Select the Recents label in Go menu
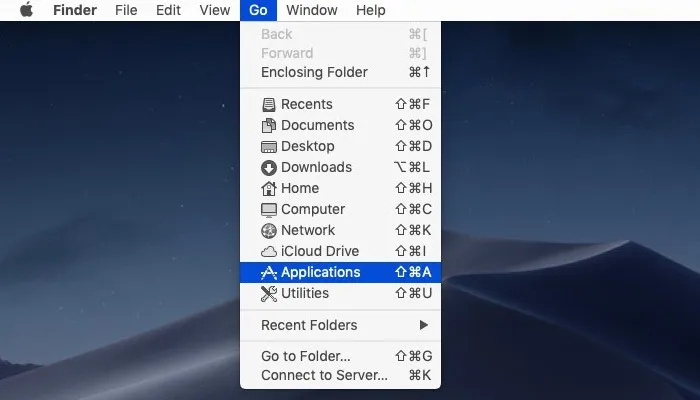Screen dimensions: 700x400 (307, 104)
